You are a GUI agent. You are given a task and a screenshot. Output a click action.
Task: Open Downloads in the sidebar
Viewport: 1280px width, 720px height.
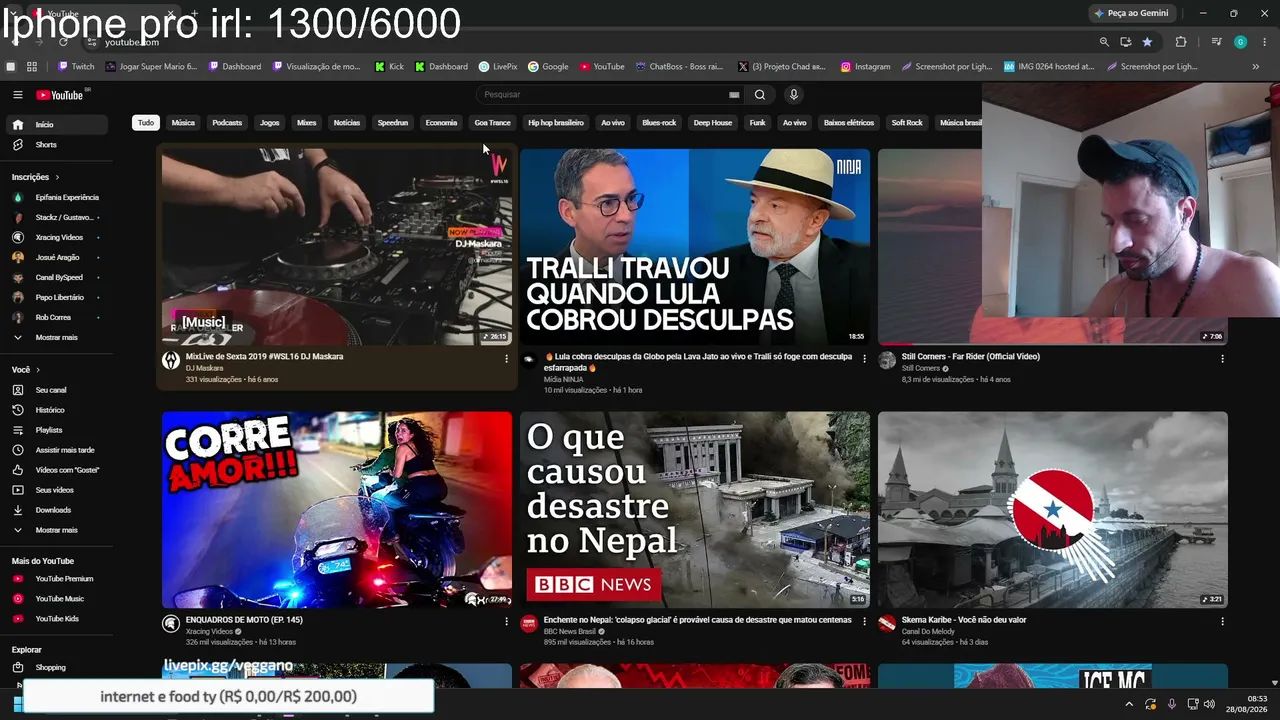pos(56,510)
